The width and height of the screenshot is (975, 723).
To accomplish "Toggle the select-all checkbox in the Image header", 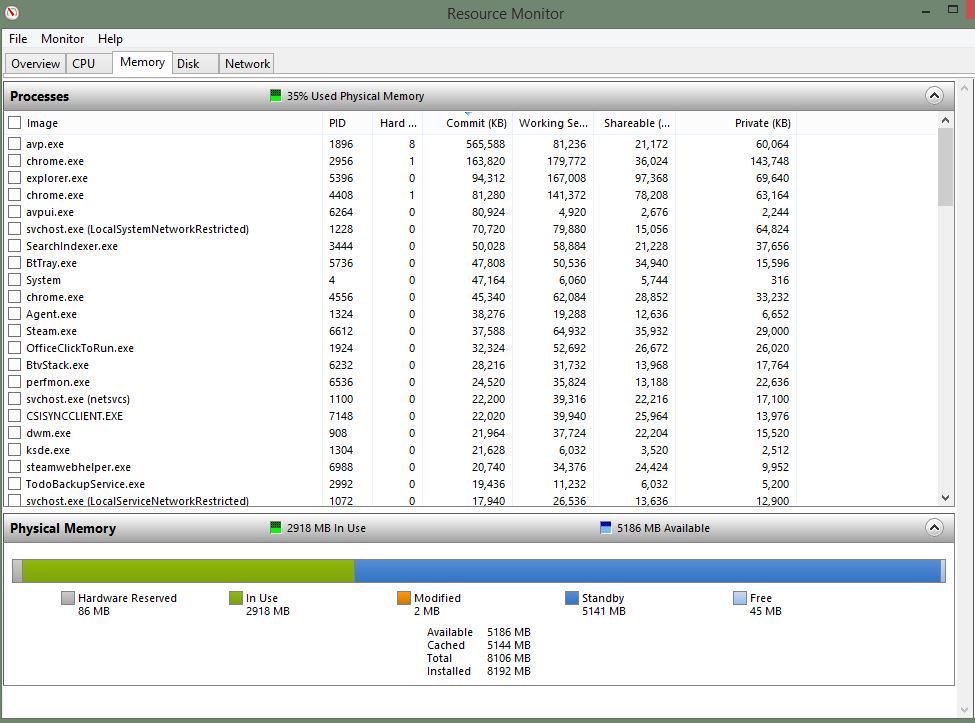I will point(14,122).
